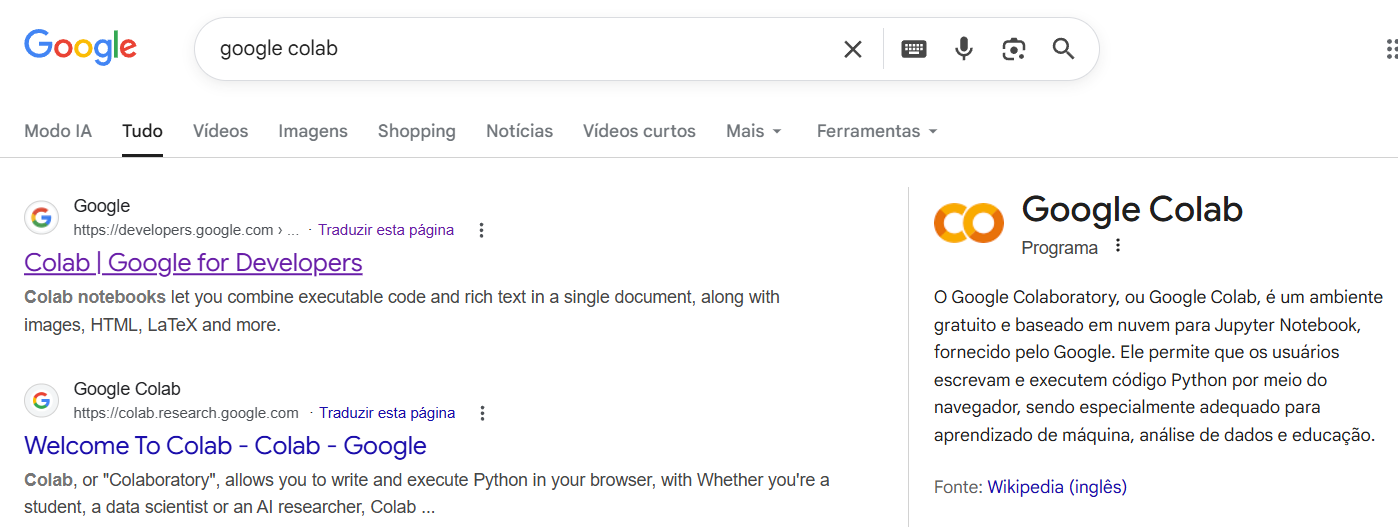Click the Google Colab orange logo
The image size is (1398, 527).
967,222
